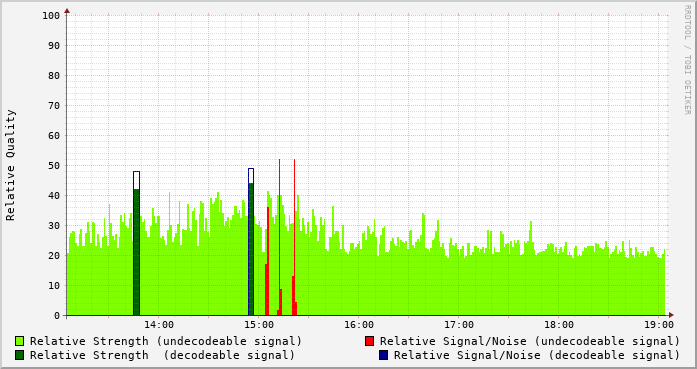Click the 15:00 time axis label
The height and width of the screenshot is (369, 697).
259,325
